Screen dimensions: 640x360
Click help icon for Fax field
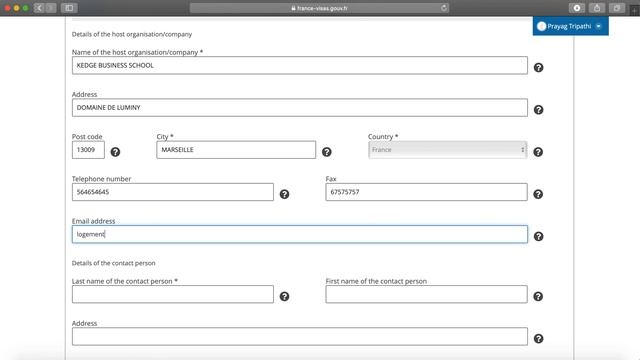click(x=538, y=194)
